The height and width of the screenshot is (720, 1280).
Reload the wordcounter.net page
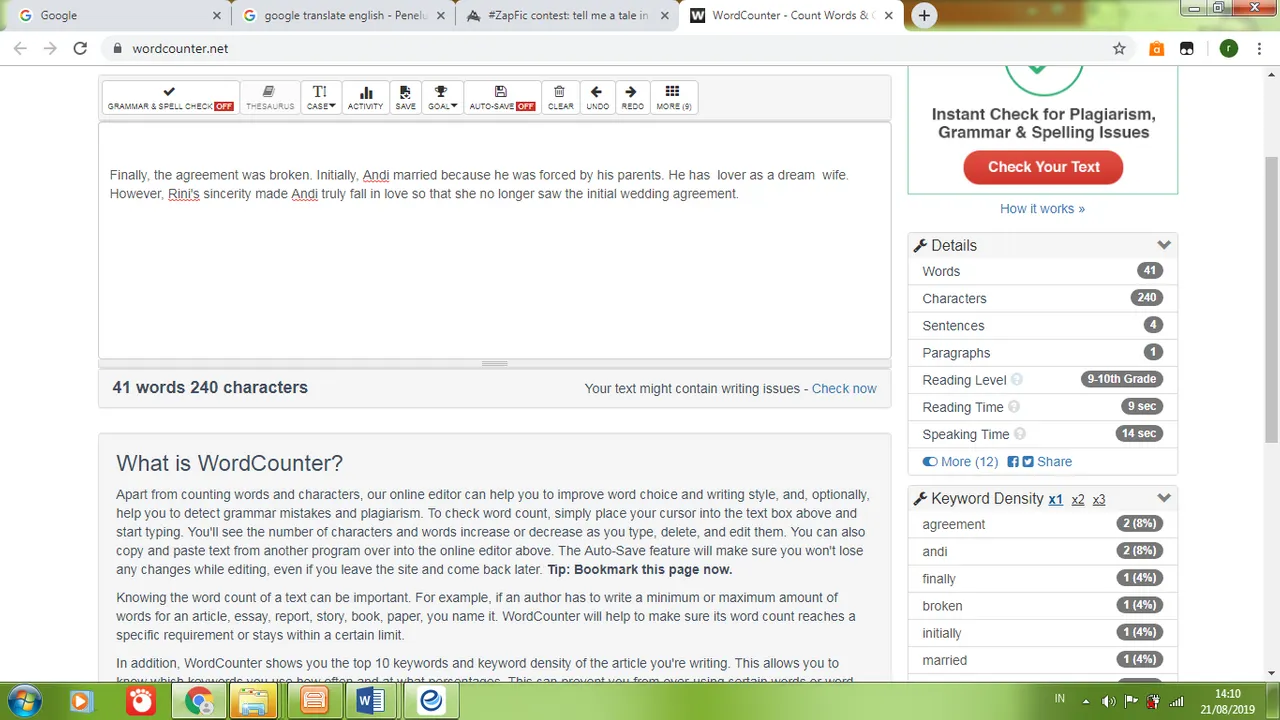tap(80, 48)
